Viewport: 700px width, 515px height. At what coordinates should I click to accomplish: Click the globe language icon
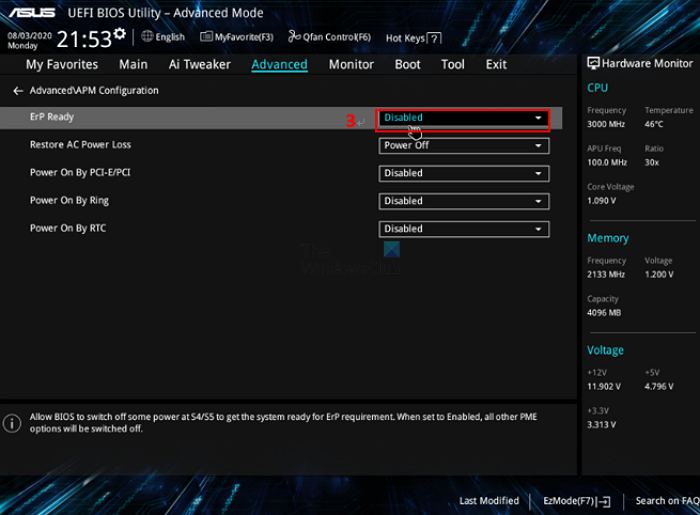[147, 36]
